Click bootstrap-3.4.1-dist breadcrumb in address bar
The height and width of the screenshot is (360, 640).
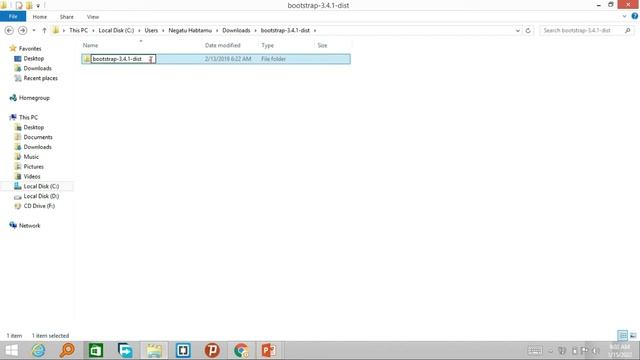point(285,31)
